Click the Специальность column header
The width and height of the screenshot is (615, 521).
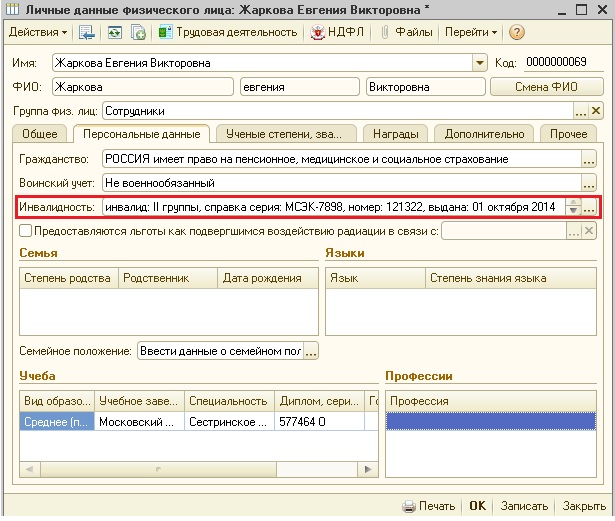229,401
